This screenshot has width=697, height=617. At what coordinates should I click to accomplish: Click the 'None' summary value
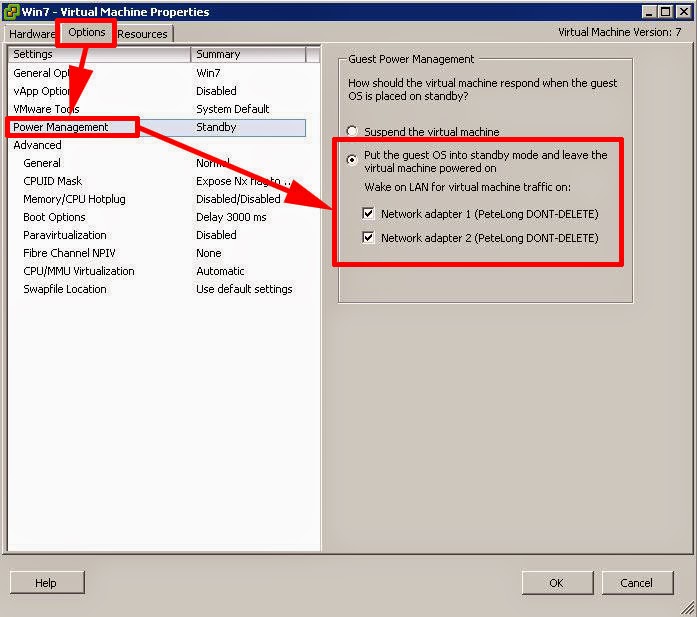click(208, 253)
